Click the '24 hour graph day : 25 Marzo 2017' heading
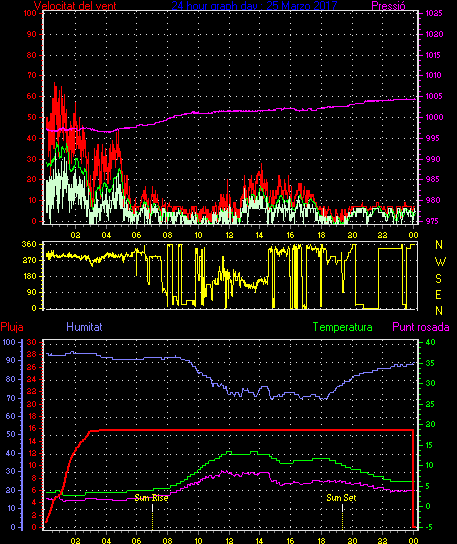457x544 pixels. point(254,6)
